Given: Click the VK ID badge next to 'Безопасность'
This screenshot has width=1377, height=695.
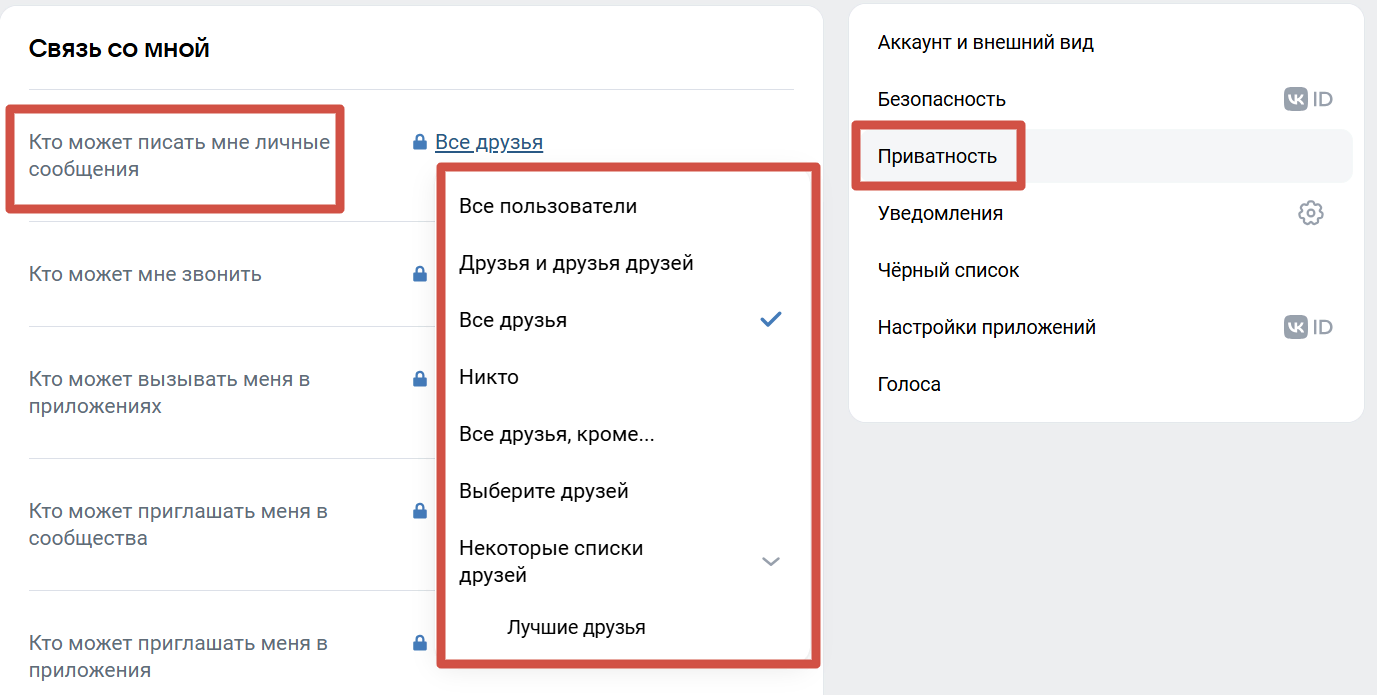Looking at the screenshot, I should pyautogui.click(x=1308, y=99).
